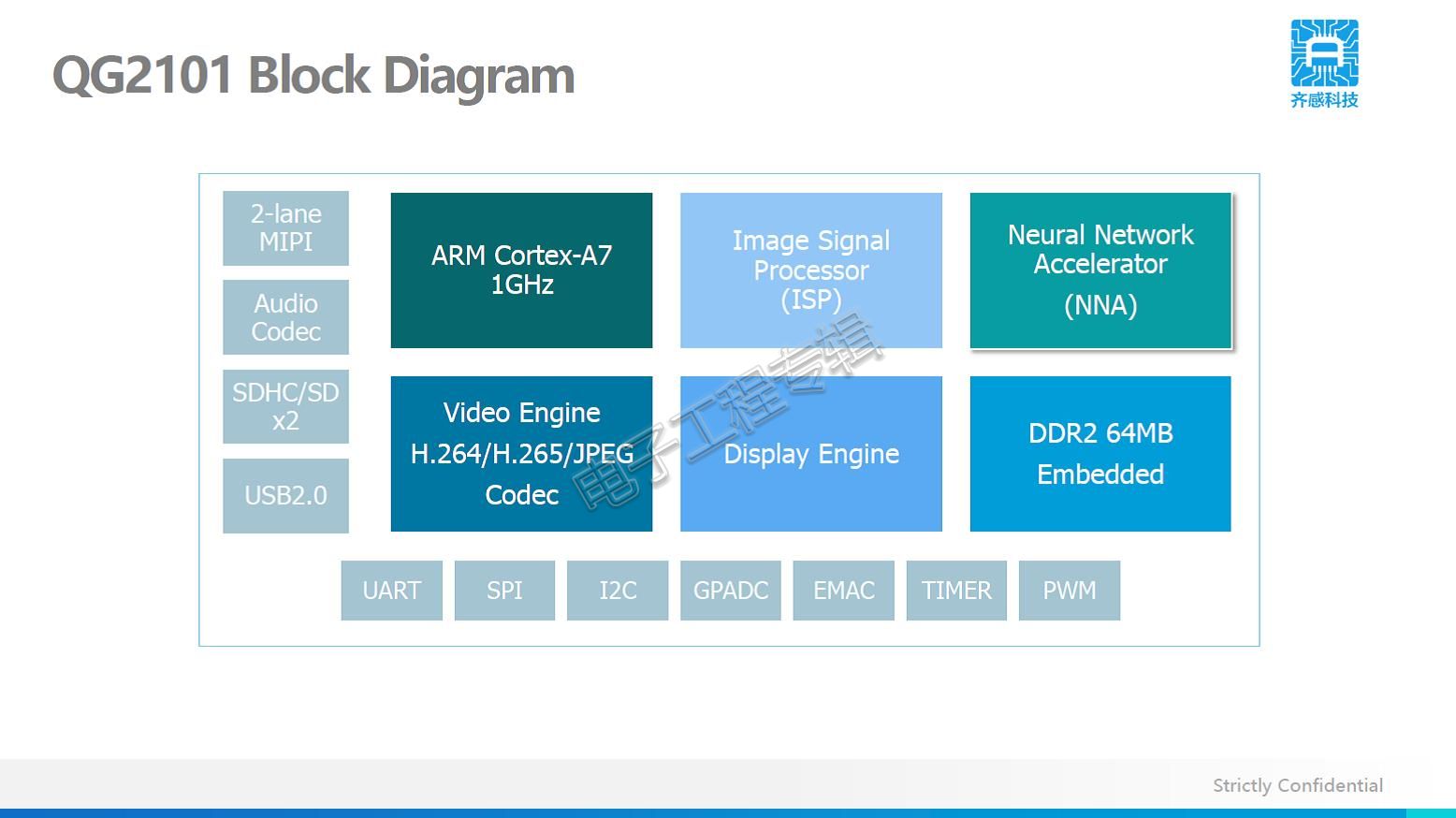
Task: Select the UART peripheral block
Action: 391,591
